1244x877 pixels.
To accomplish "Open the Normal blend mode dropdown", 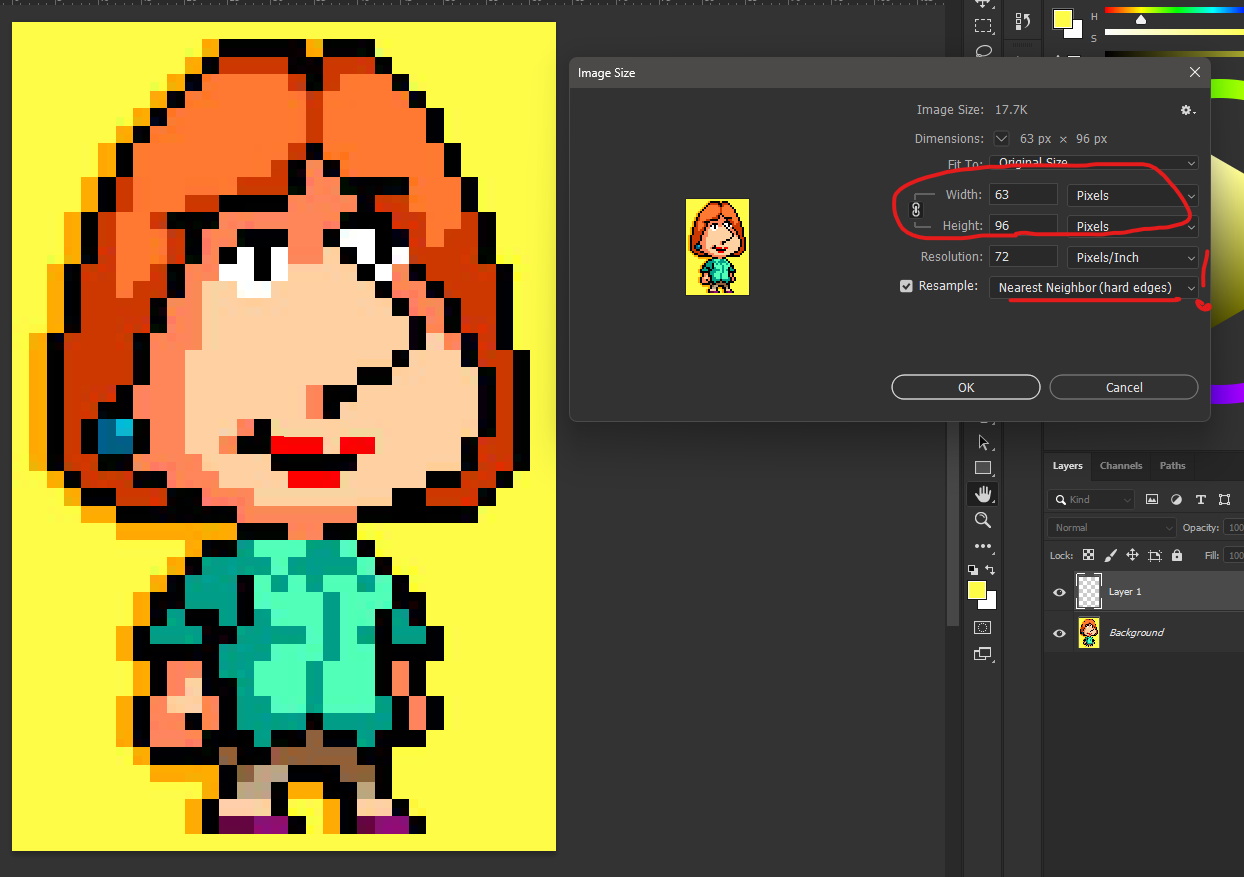I will (x=1112, y=527).
